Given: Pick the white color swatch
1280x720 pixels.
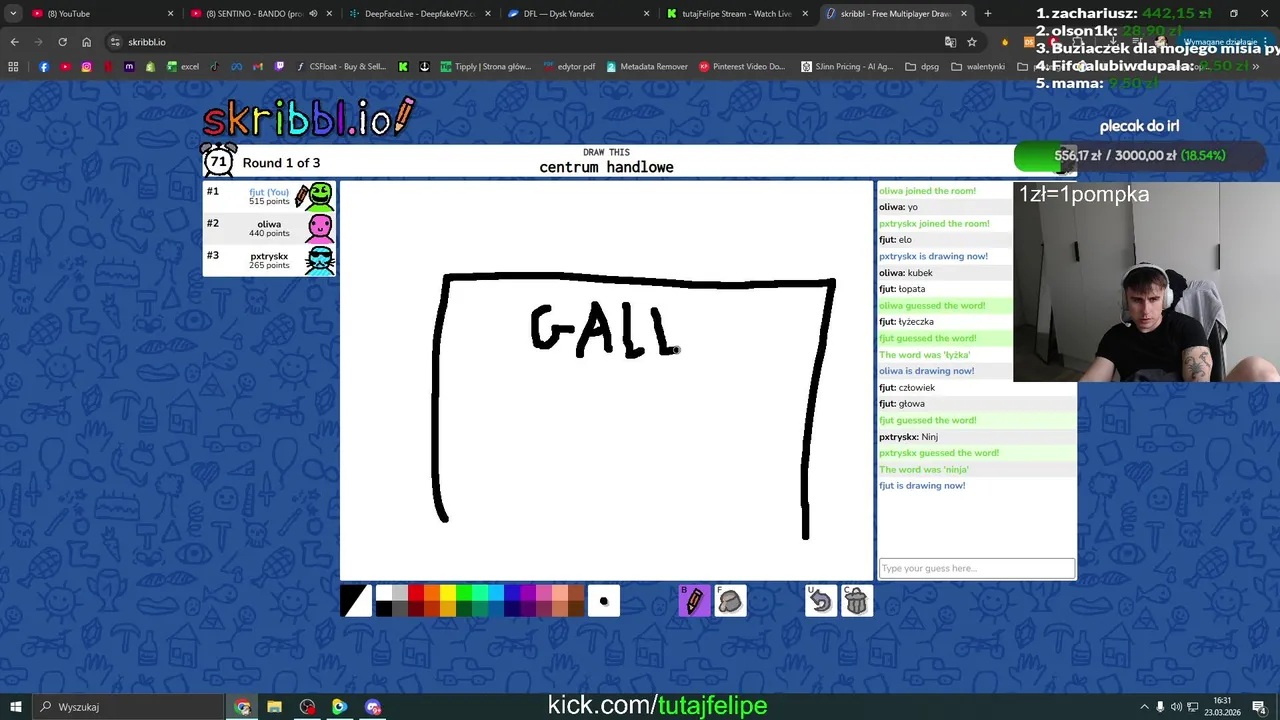Looking at the screenshot, I should pyautogui.click(x=384, y=592).
